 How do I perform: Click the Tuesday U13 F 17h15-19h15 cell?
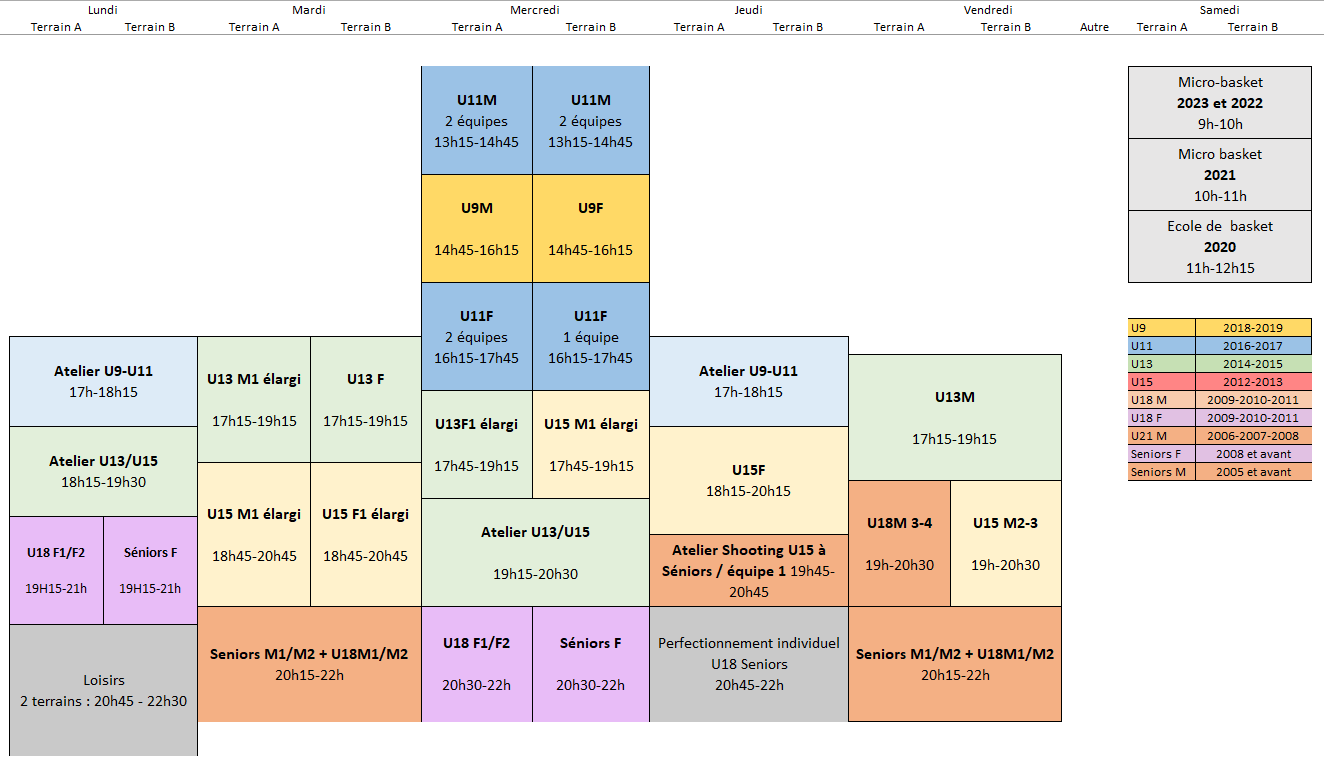pos(366,400)
